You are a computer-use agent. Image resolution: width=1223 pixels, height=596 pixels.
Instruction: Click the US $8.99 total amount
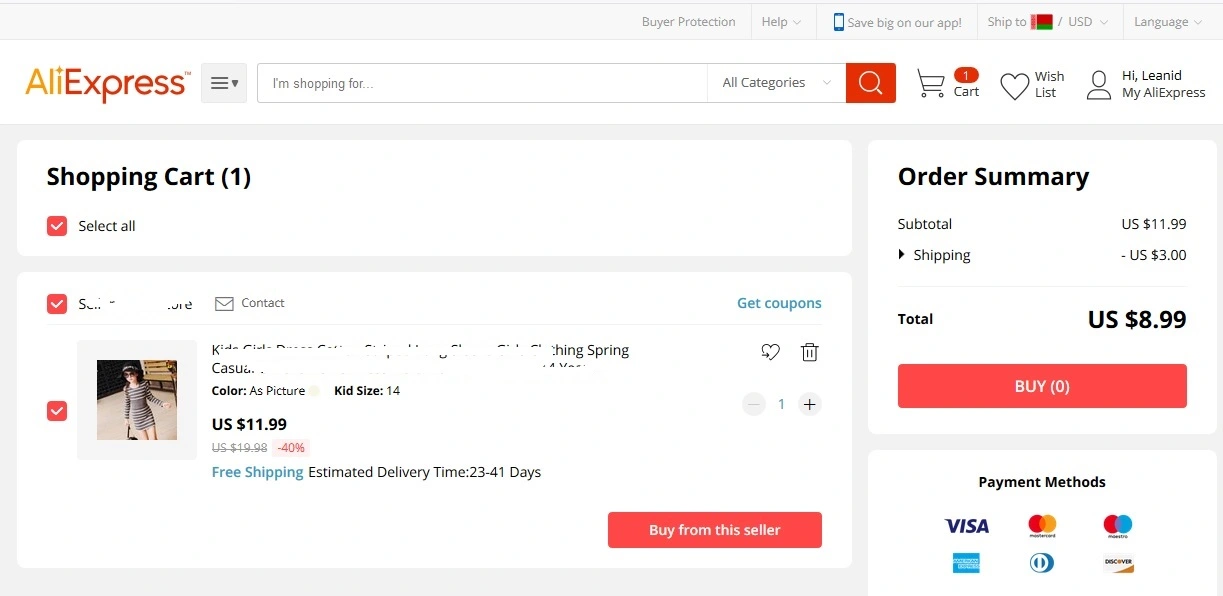click(x=1137, y=319)
